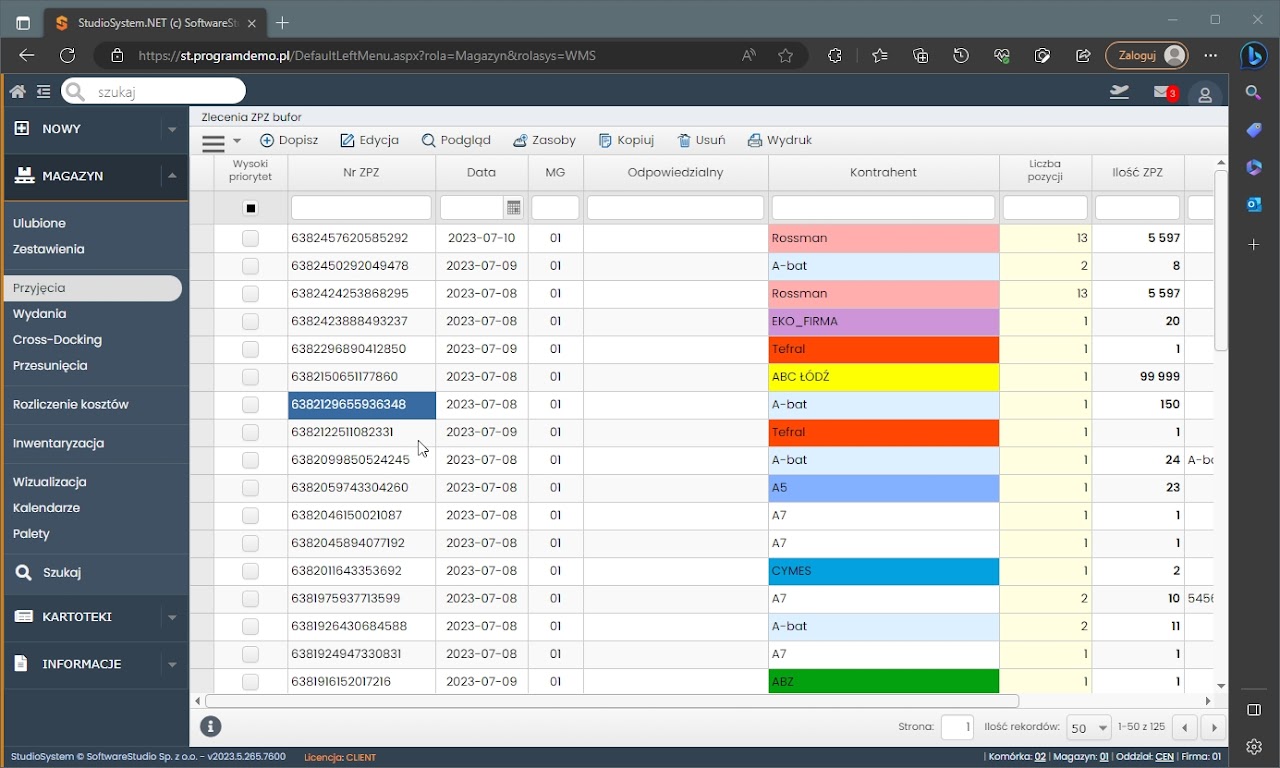The width and height of the screenshot is (1280, 768).
Task: Open the mail notifications icon
Action: pyautogui.click(x=1161, y=92)
